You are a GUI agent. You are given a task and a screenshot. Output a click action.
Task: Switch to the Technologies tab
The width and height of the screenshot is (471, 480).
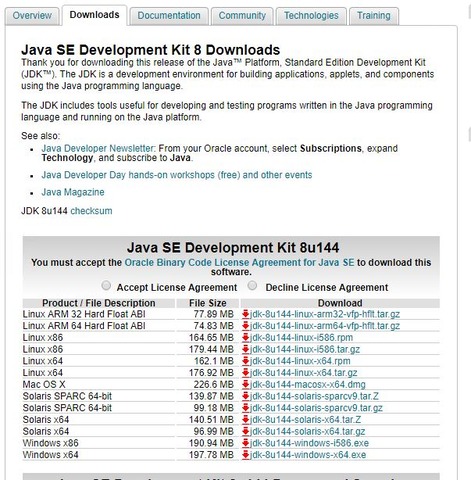point(311,16)
